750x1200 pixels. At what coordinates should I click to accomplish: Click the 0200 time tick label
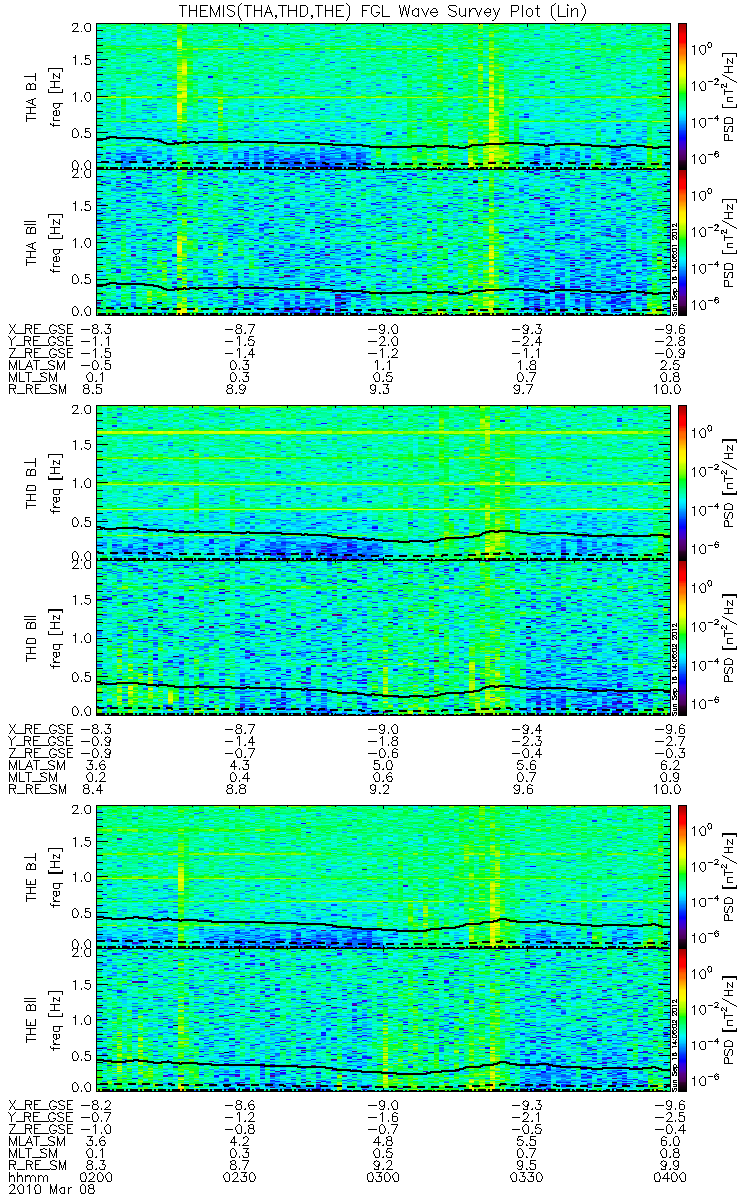[x=96, y=1179]
